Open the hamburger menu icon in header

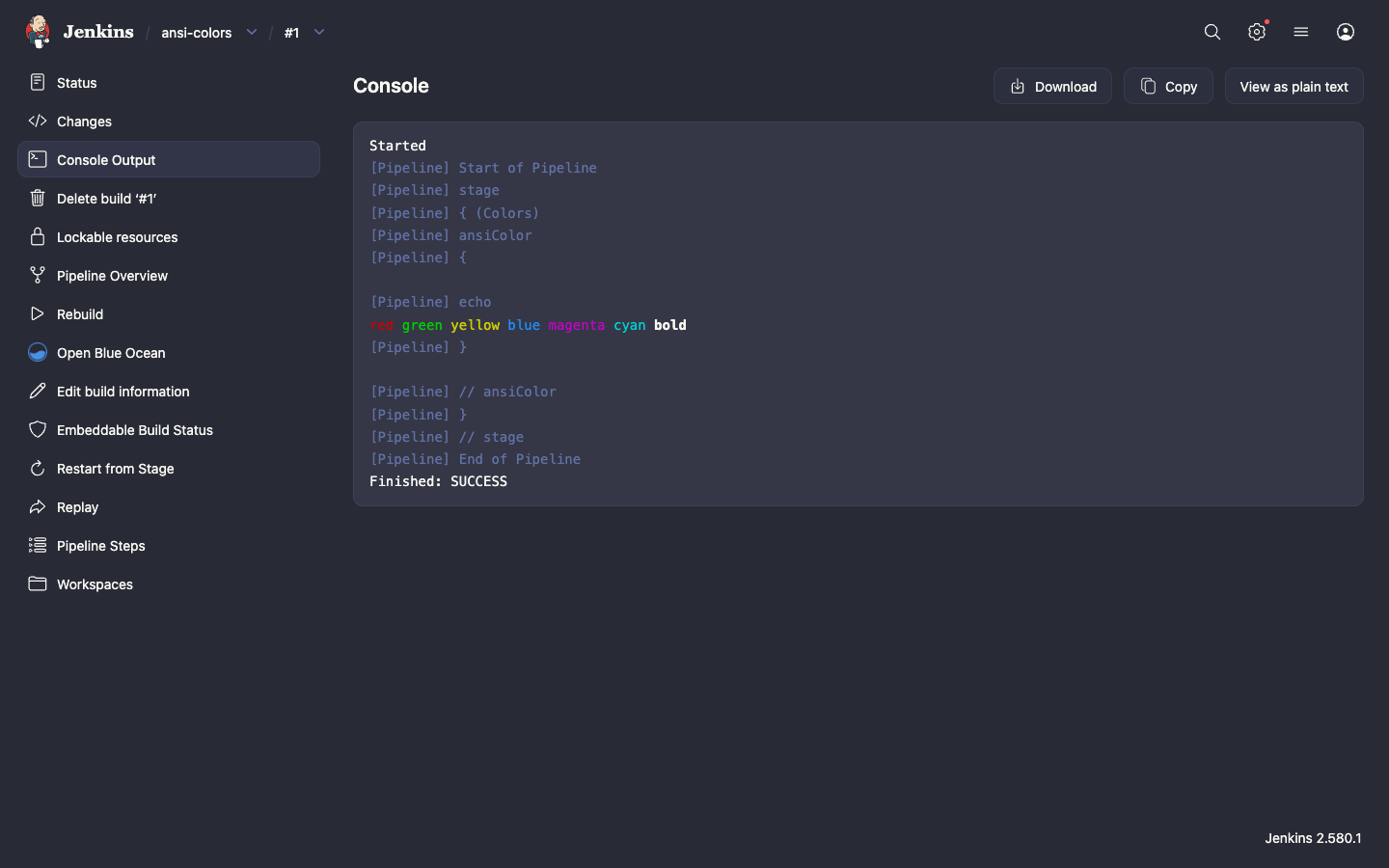pos(1301,32)
